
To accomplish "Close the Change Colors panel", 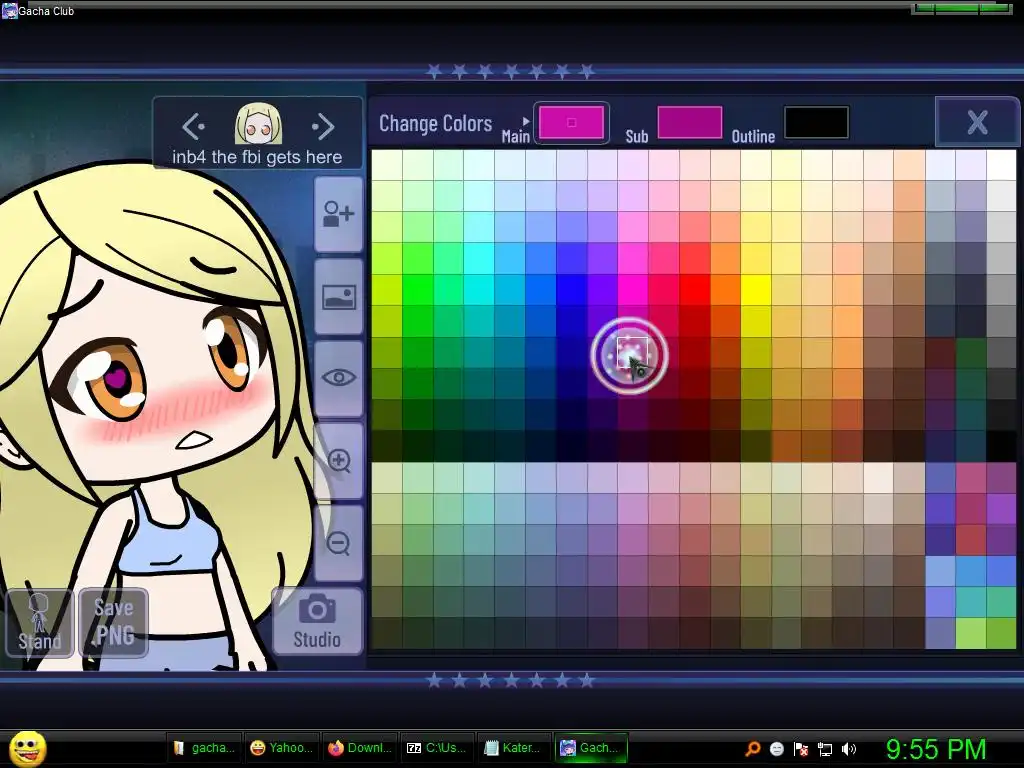I will point(977,121).
